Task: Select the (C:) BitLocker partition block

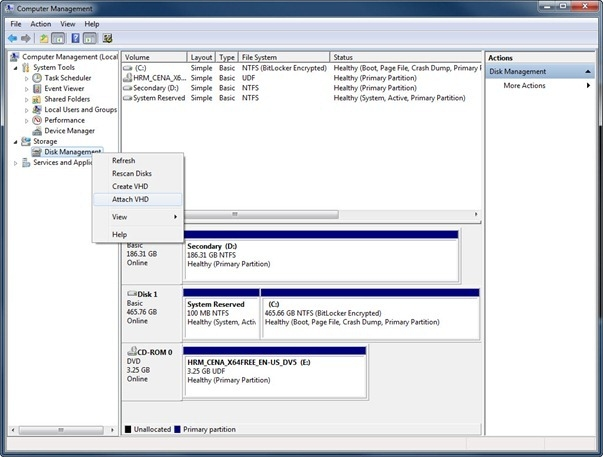Action: pyautogui.click(x=370, y=314)
